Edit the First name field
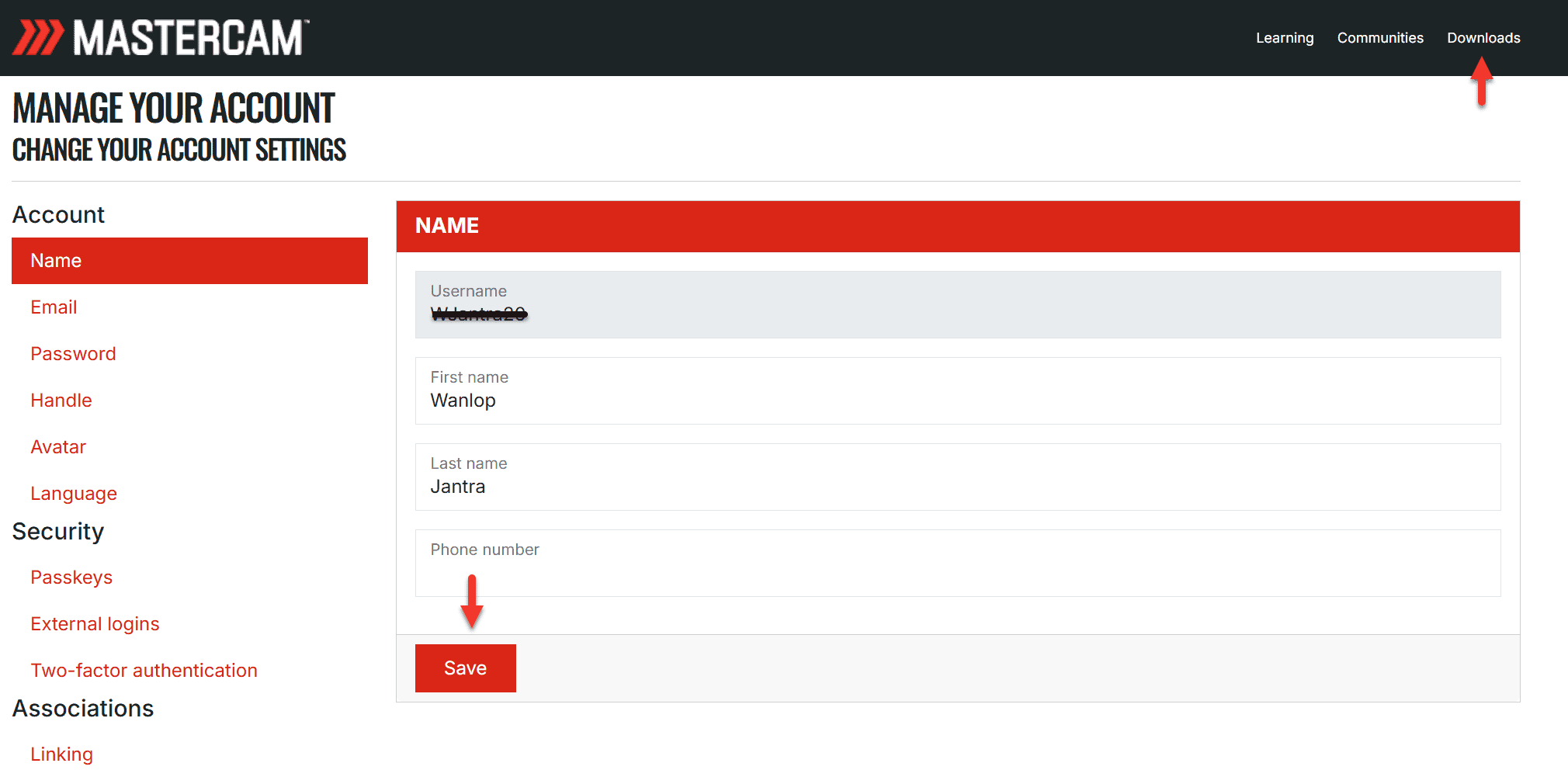Screen dimensions: 1568x777 pyautogui.click(x=958, y=390)
